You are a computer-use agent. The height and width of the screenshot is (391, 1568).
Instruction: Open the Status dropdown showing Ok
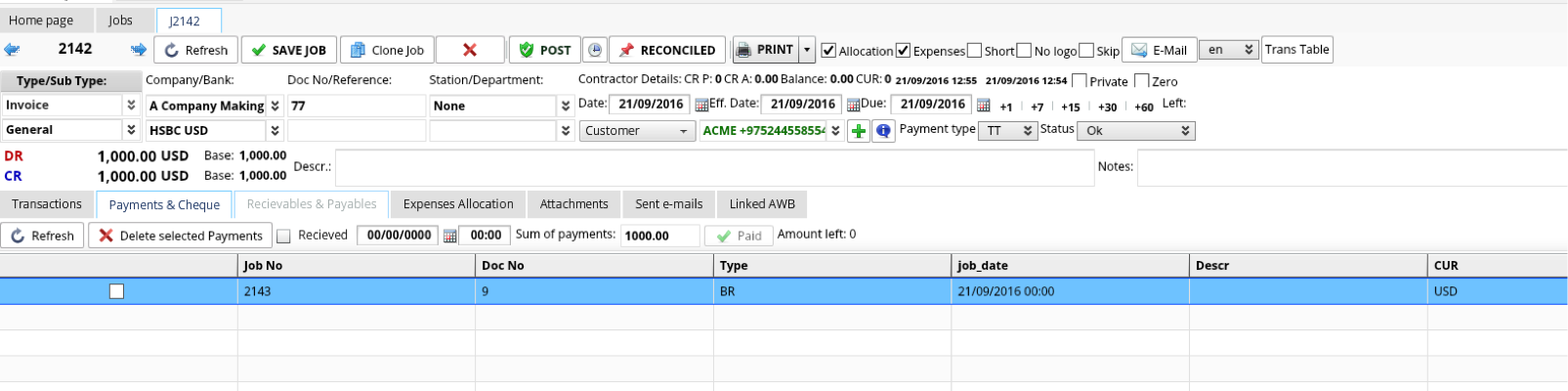pos(1135,131)
